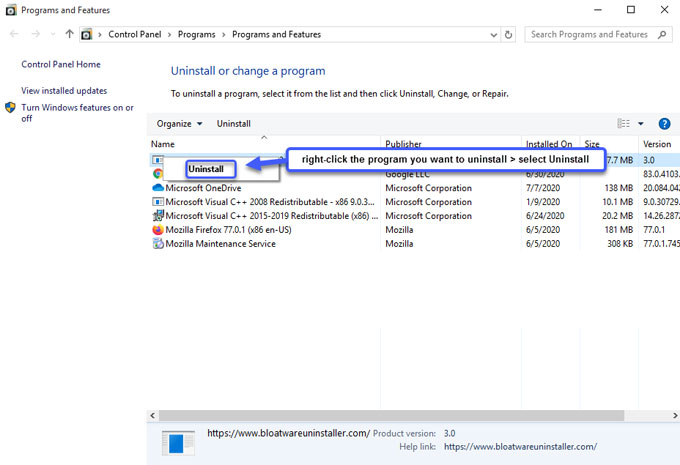680x465 pixels.
Task: Minimize the Programs and Features window
Action: [598, 10]
